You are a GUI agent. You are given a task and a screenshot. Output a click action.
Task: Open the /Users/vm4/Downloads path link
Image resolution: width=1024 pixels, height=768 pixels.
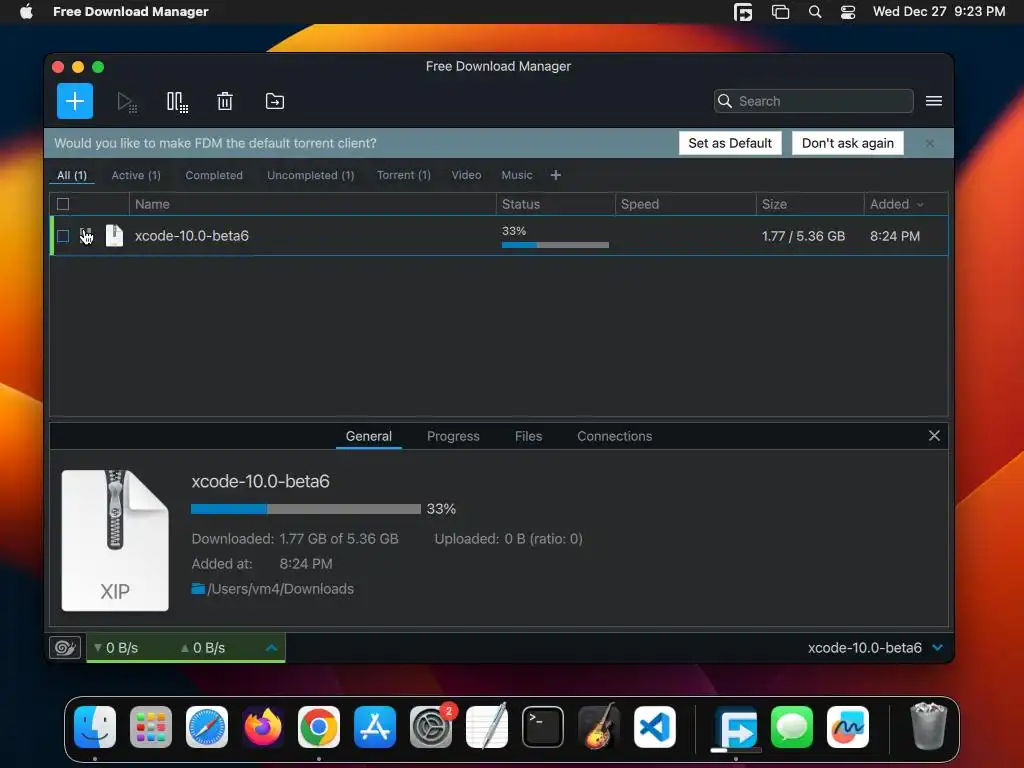pos(280,589)
